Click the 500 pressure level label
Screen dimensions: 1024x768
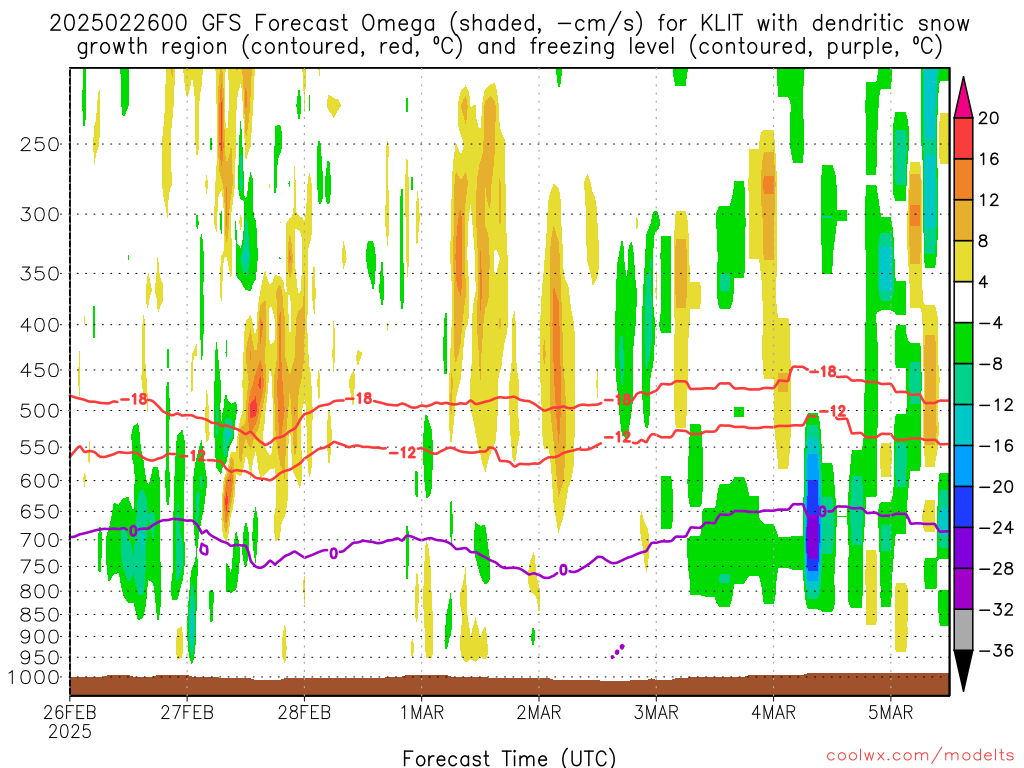point(40,411)
